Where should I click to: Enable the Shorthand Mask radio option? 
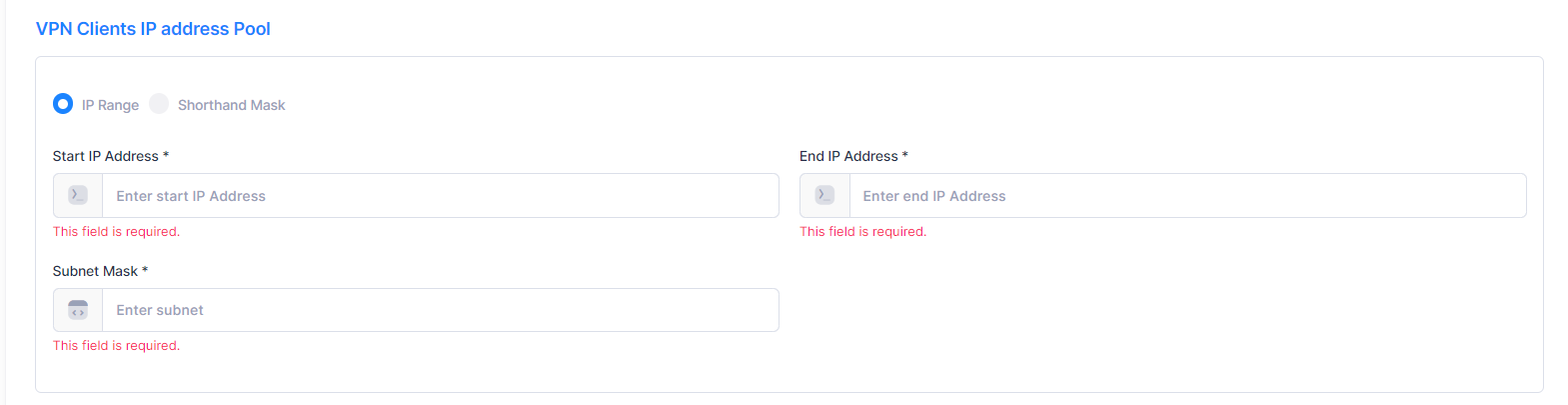coord(159,104)
